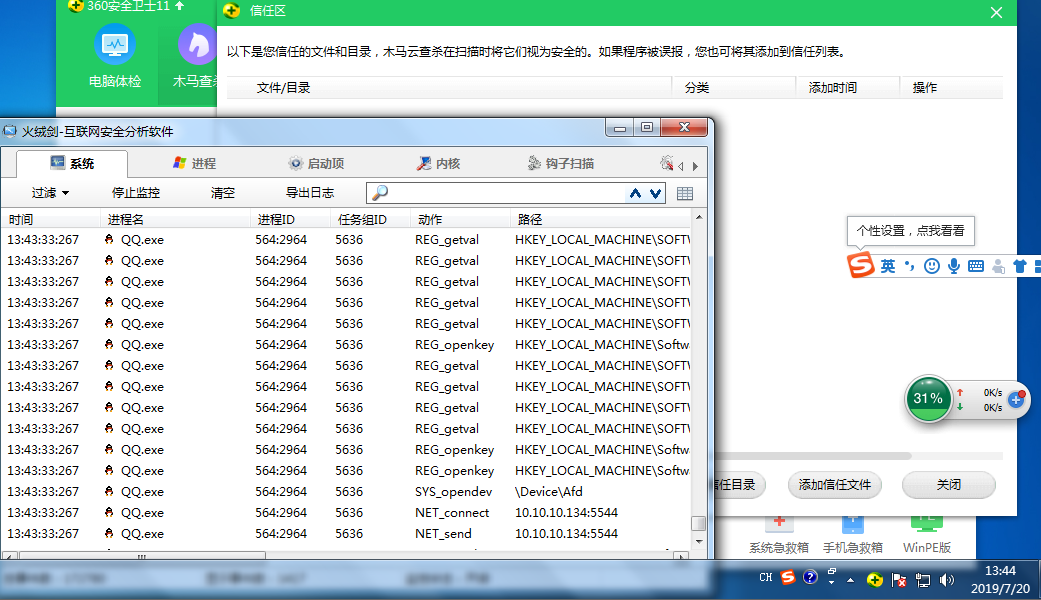
Task: Open 手机急救箱 tool in 360 window
Action: (x=853, y=536)
